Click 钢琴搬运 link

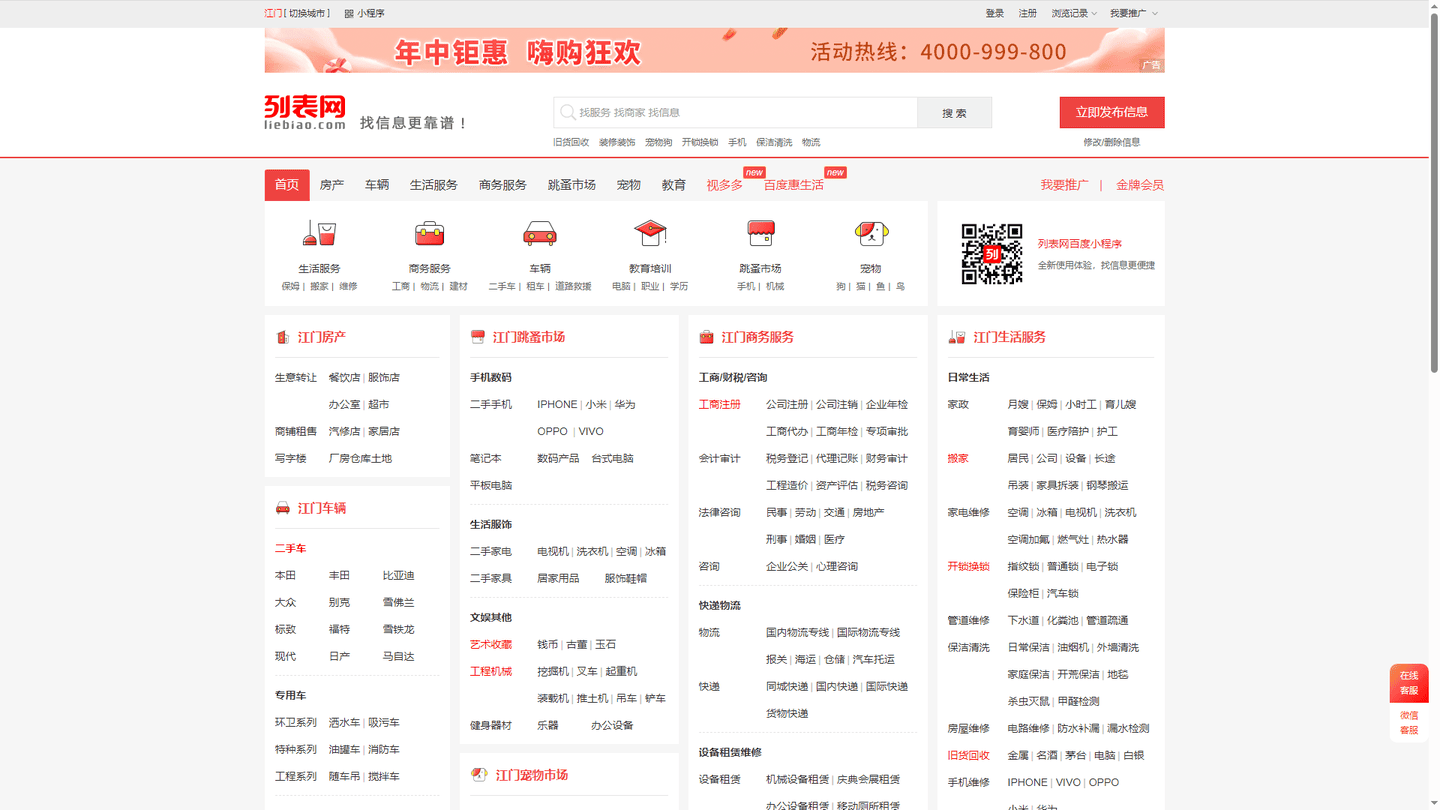click(1108, 486)
